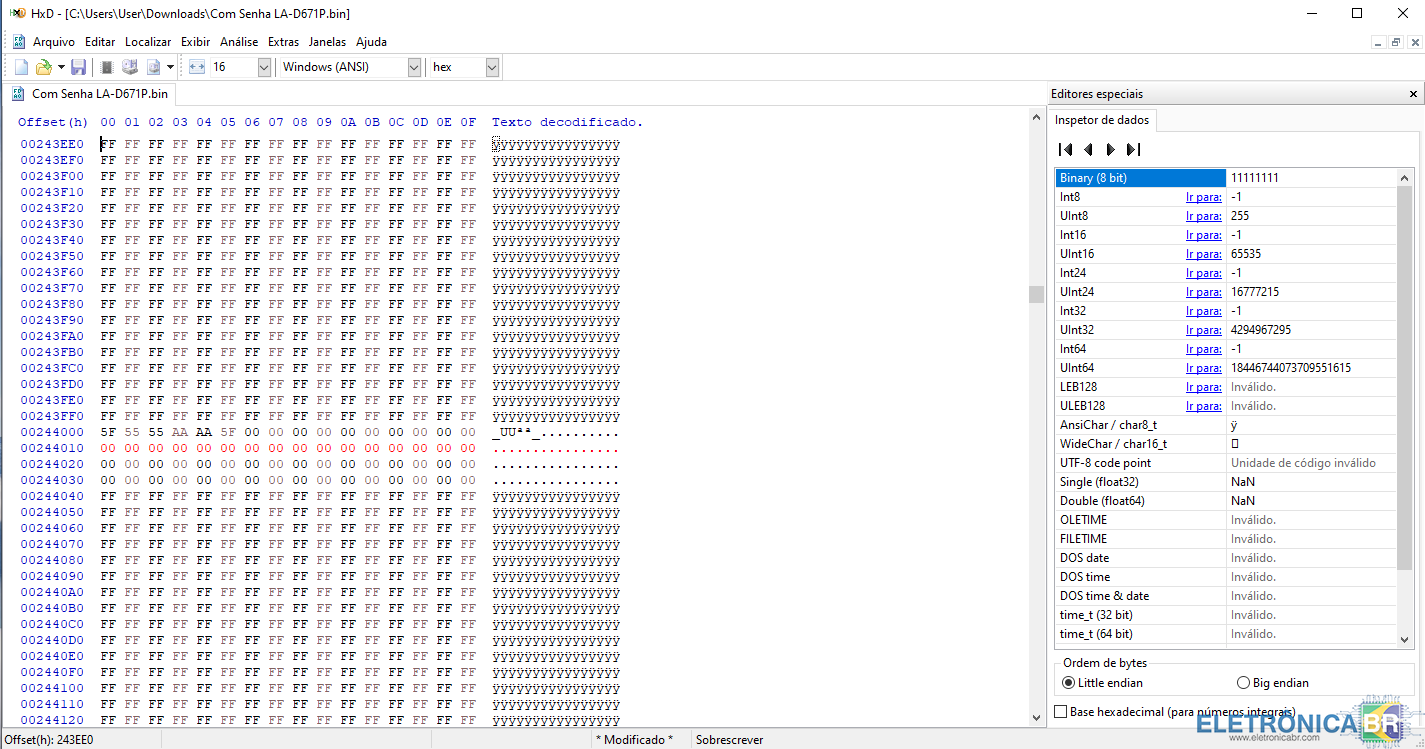This screenshot has width=1425, height=749.
Task: Enable the Base hexadecimal checkbox
Action: coord(1061,712)
